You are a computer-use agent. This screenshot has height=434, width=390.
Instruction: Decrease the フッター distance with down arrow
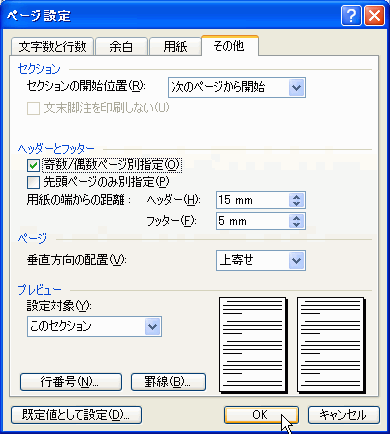297,224
